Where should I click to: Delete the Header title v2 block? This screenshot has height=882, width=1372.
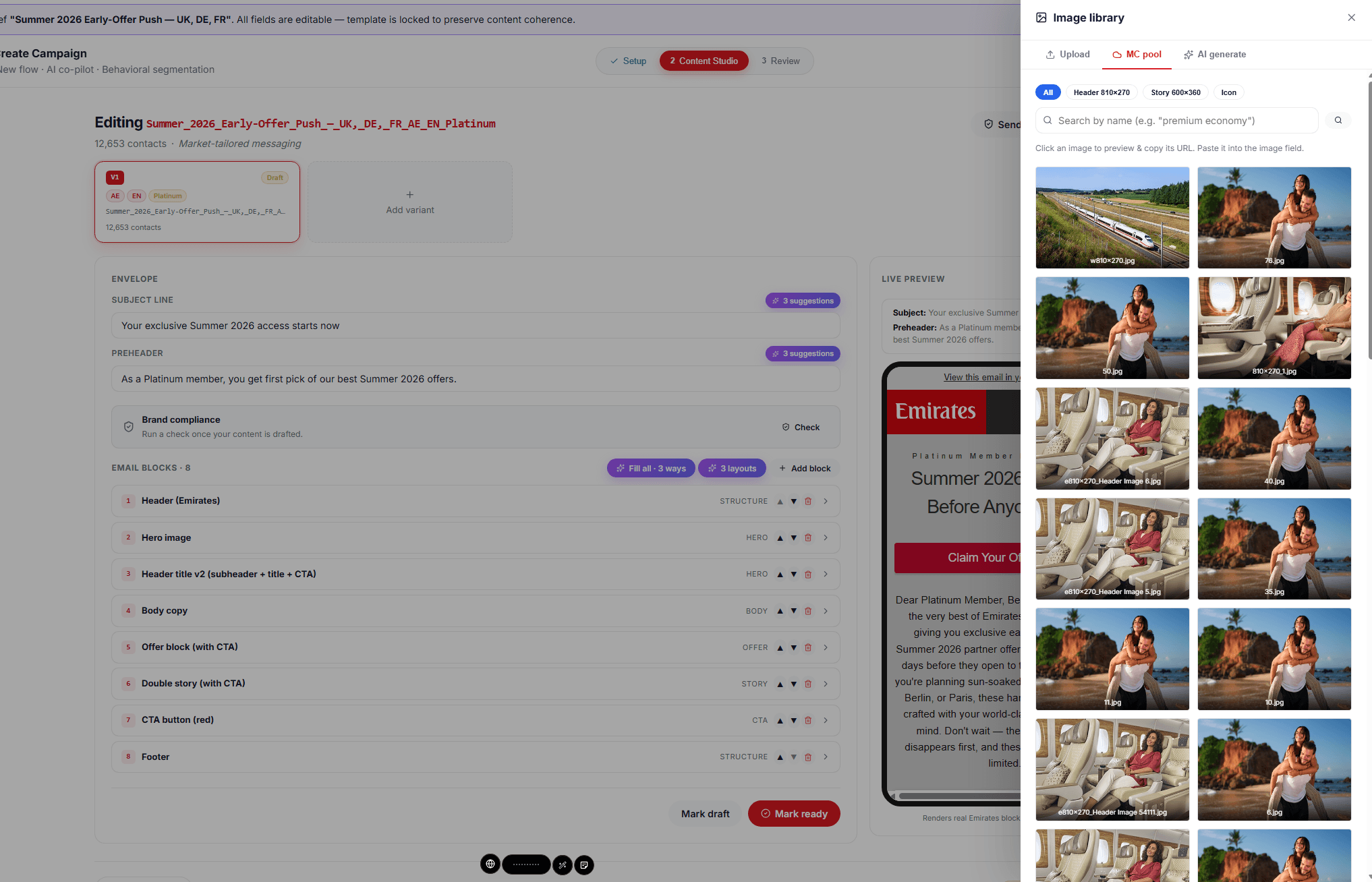[808, 575]
